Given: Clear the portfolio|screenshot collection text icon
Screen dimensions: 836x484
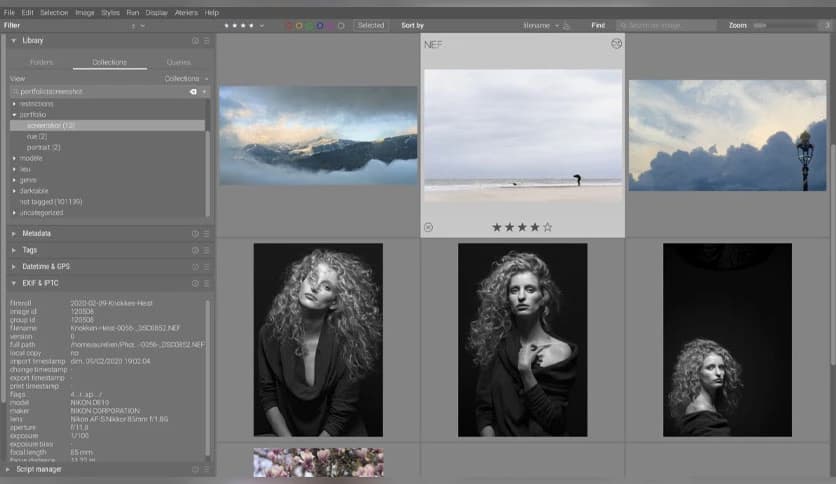Looking at the screenshot, I should 194,91.
